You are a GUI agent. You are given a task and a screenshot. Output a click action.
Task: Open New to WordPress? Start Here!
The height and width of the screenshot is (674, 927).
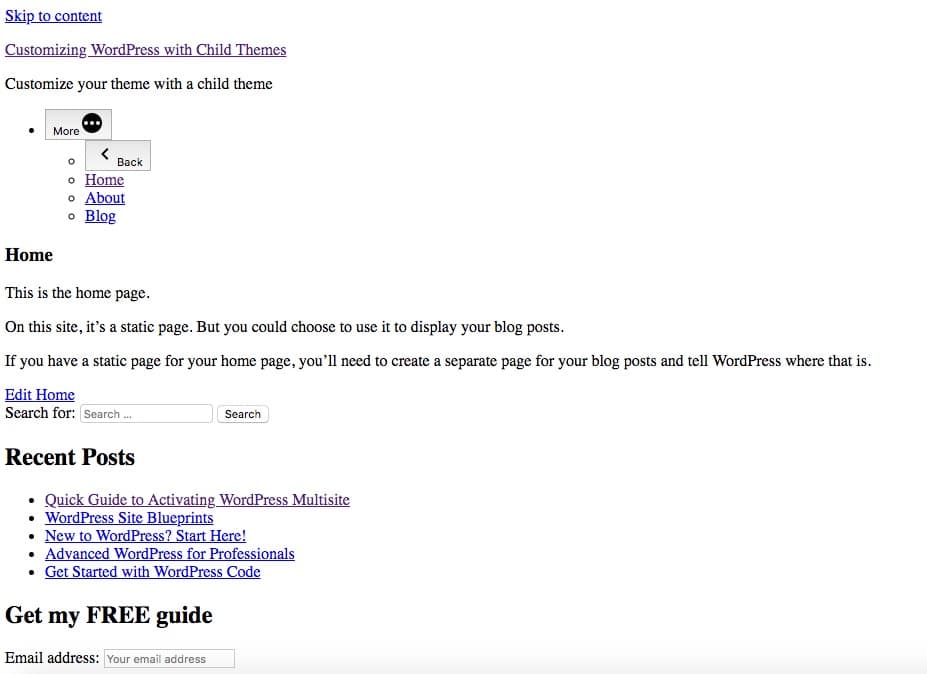[x=145, y=535]
